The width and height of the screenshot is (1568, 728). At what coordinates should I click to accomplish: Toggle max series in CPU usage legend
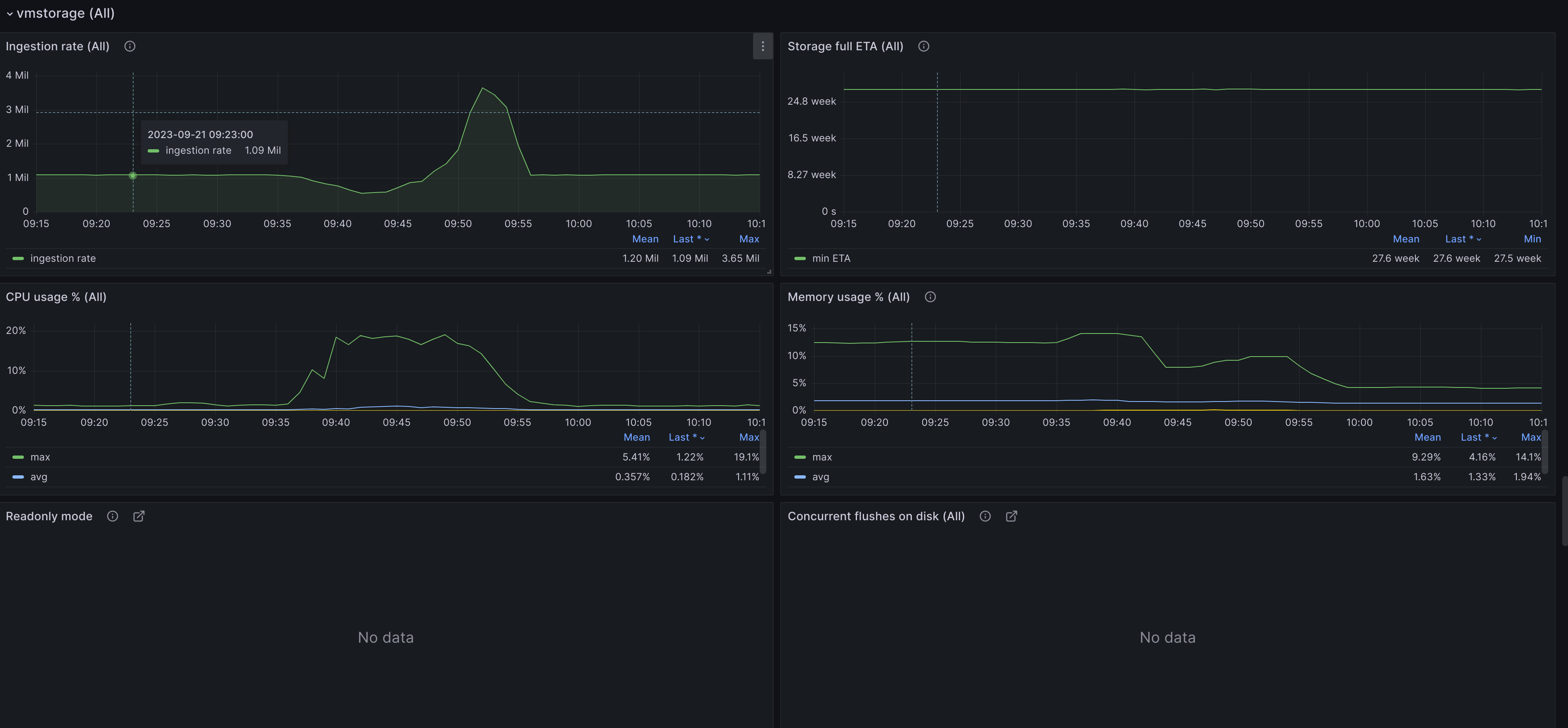tap(40, 457)
